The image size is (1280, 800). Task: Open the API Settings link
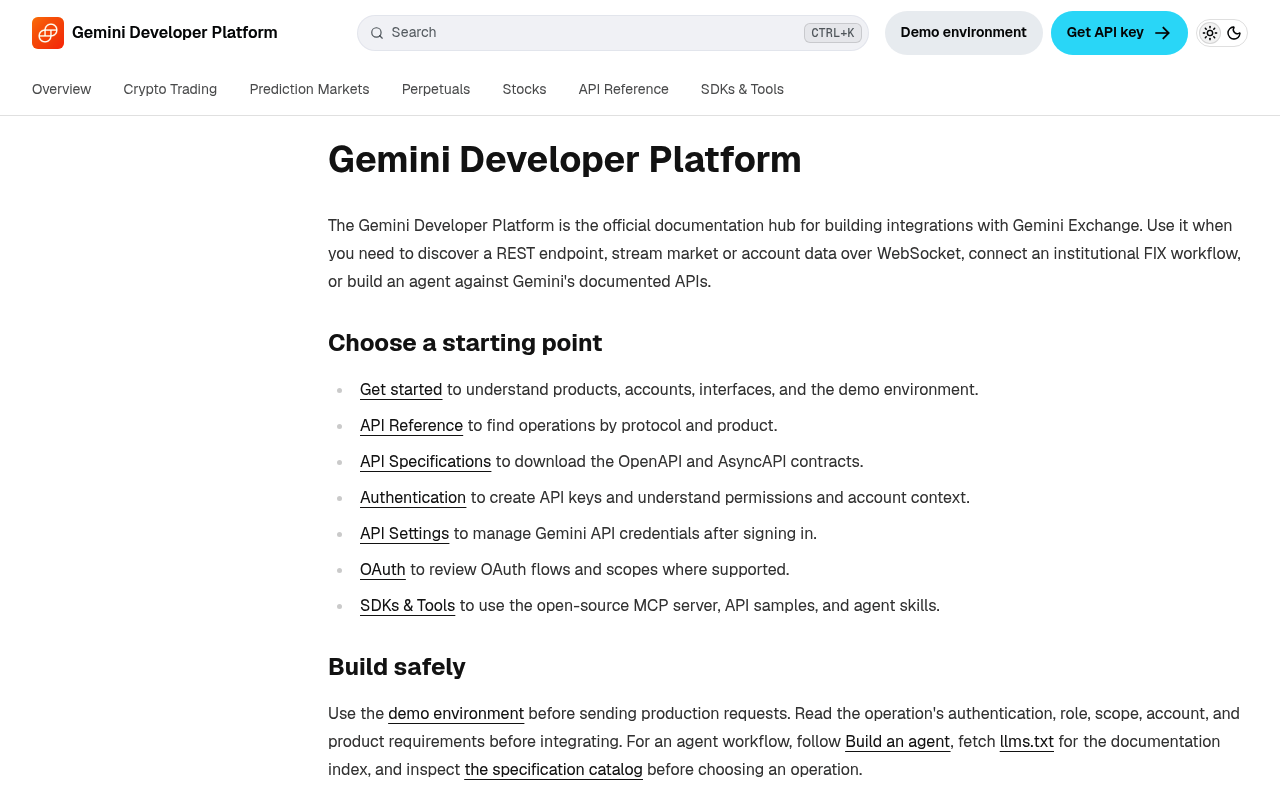point(404,534)
